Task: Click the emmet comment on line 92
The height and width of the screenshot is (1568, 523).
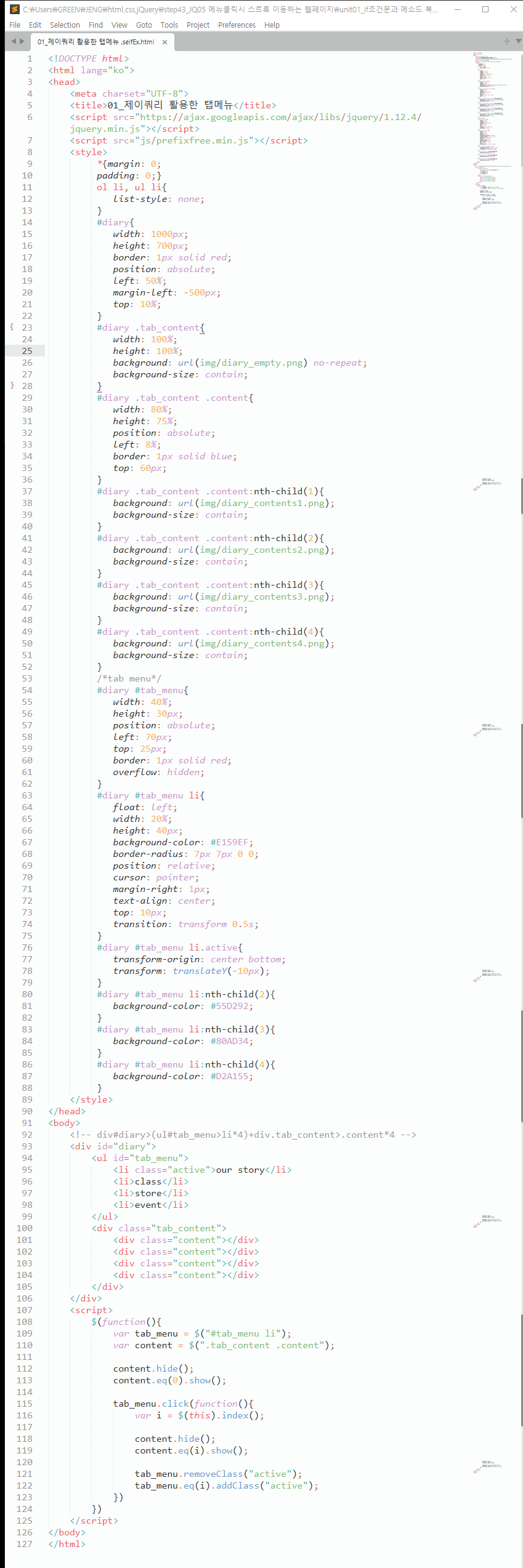Action: click(x=243, y=1135)
